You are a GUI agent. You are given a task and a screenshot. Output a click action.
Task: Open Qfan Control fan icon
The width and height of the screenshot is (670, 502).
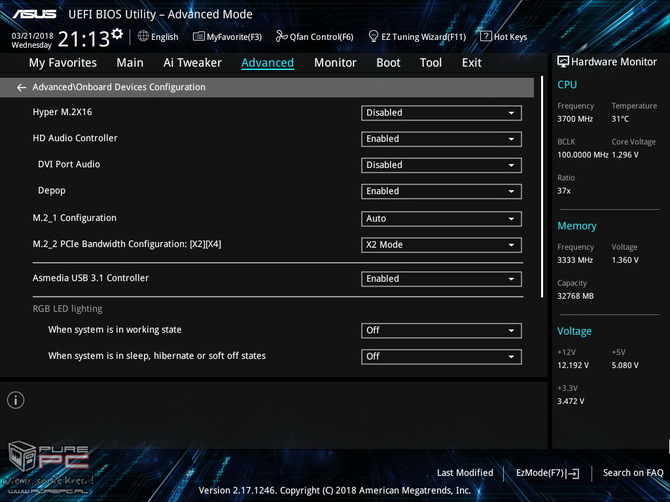pos(281,36)
